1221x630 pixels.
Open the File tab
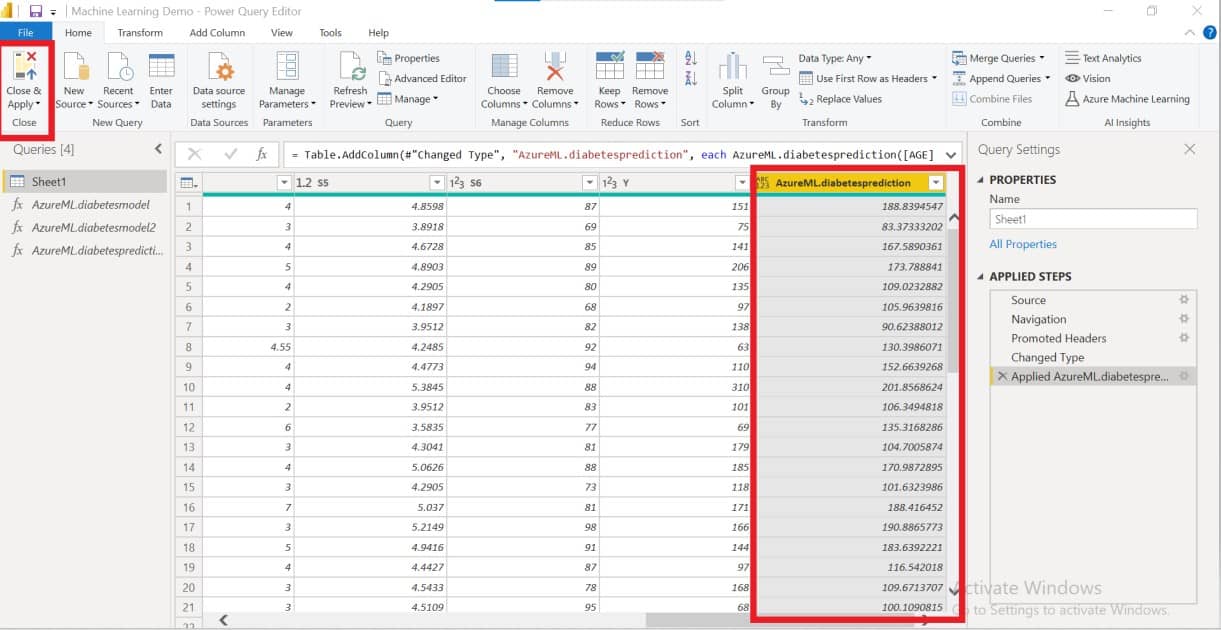click(25, 33)
